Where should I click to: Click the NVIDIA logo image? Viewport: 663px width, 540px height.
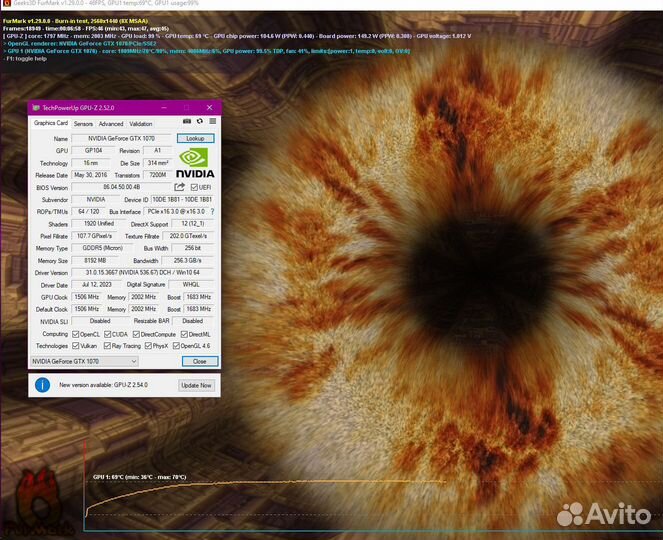pos(196,163)
